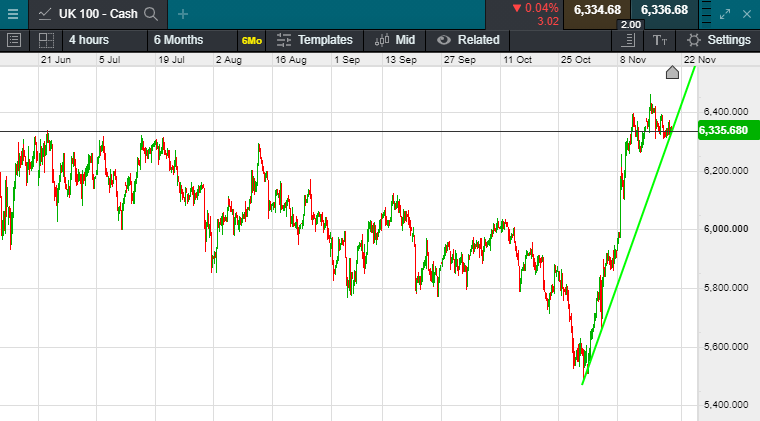This screenshot has height=421, width=760.
Task: Open the 4 hours interval dropdown
Action: coord(88,40)
